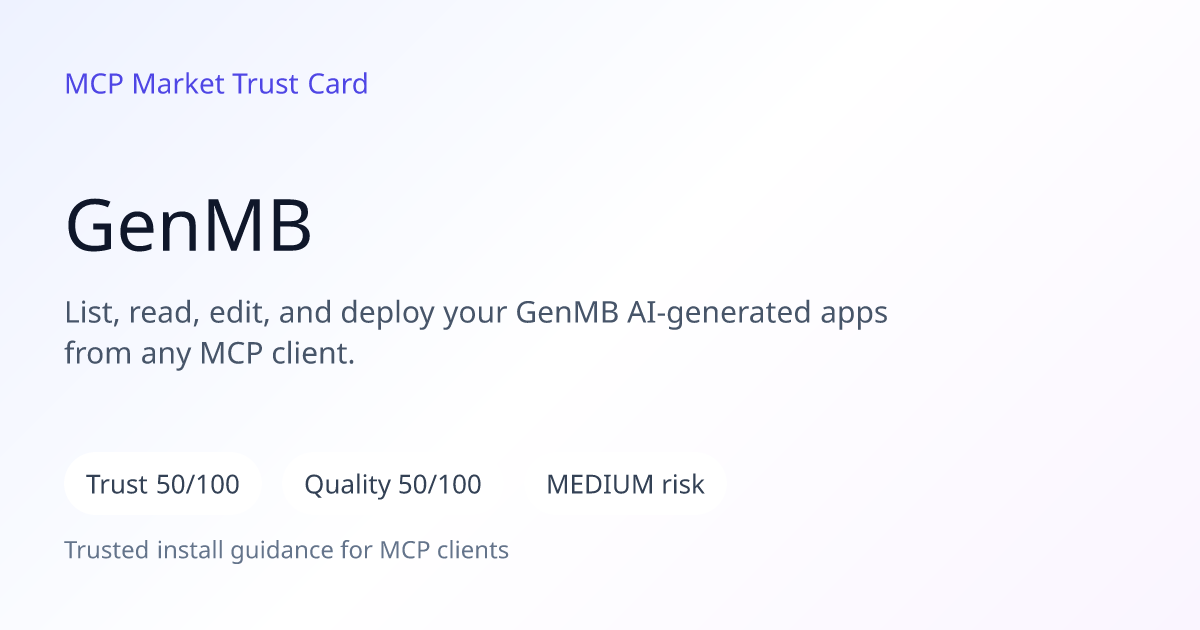Image resolution: width=1200 pixels, height=630 pixels.
Task: Click the word 'Trust' inside the first badge
Action: 117,485
